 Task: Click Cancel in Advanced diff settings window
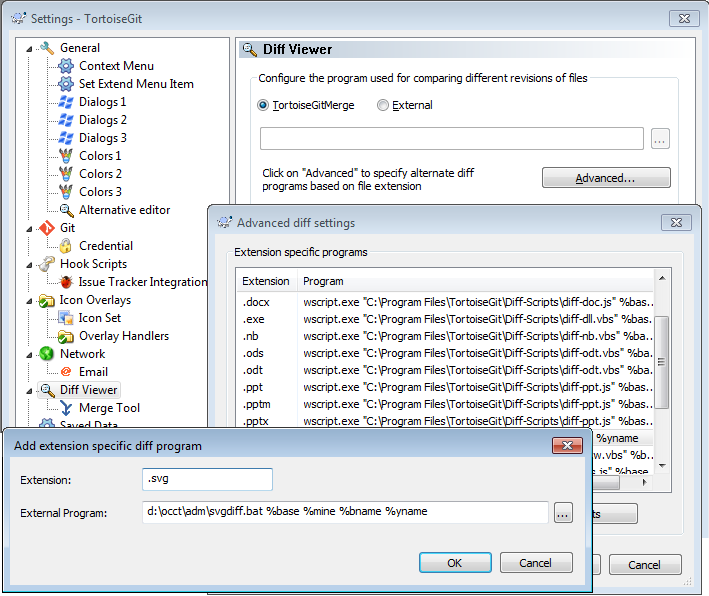[645, 565]
